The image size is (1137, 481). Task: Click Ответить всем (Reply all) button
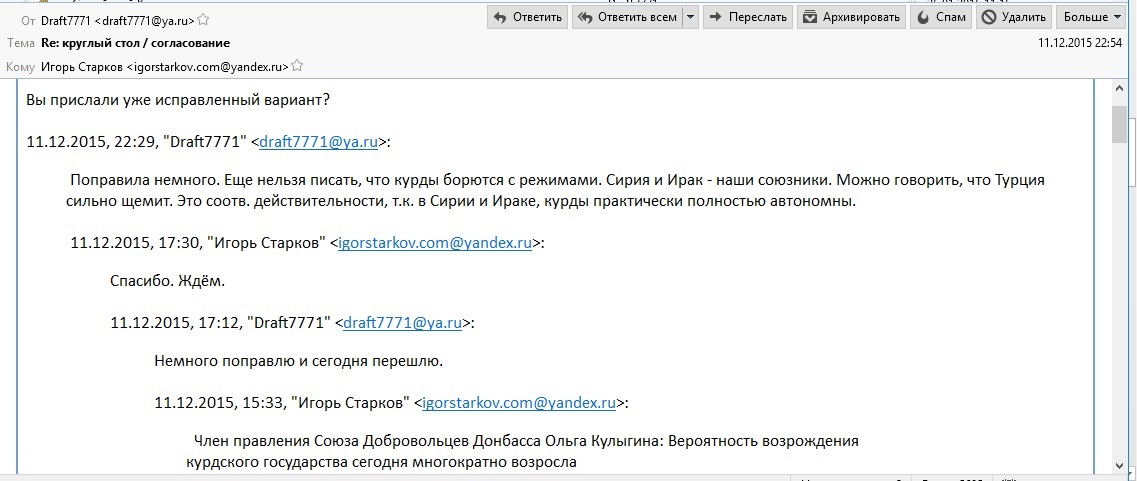pos(628,17)
